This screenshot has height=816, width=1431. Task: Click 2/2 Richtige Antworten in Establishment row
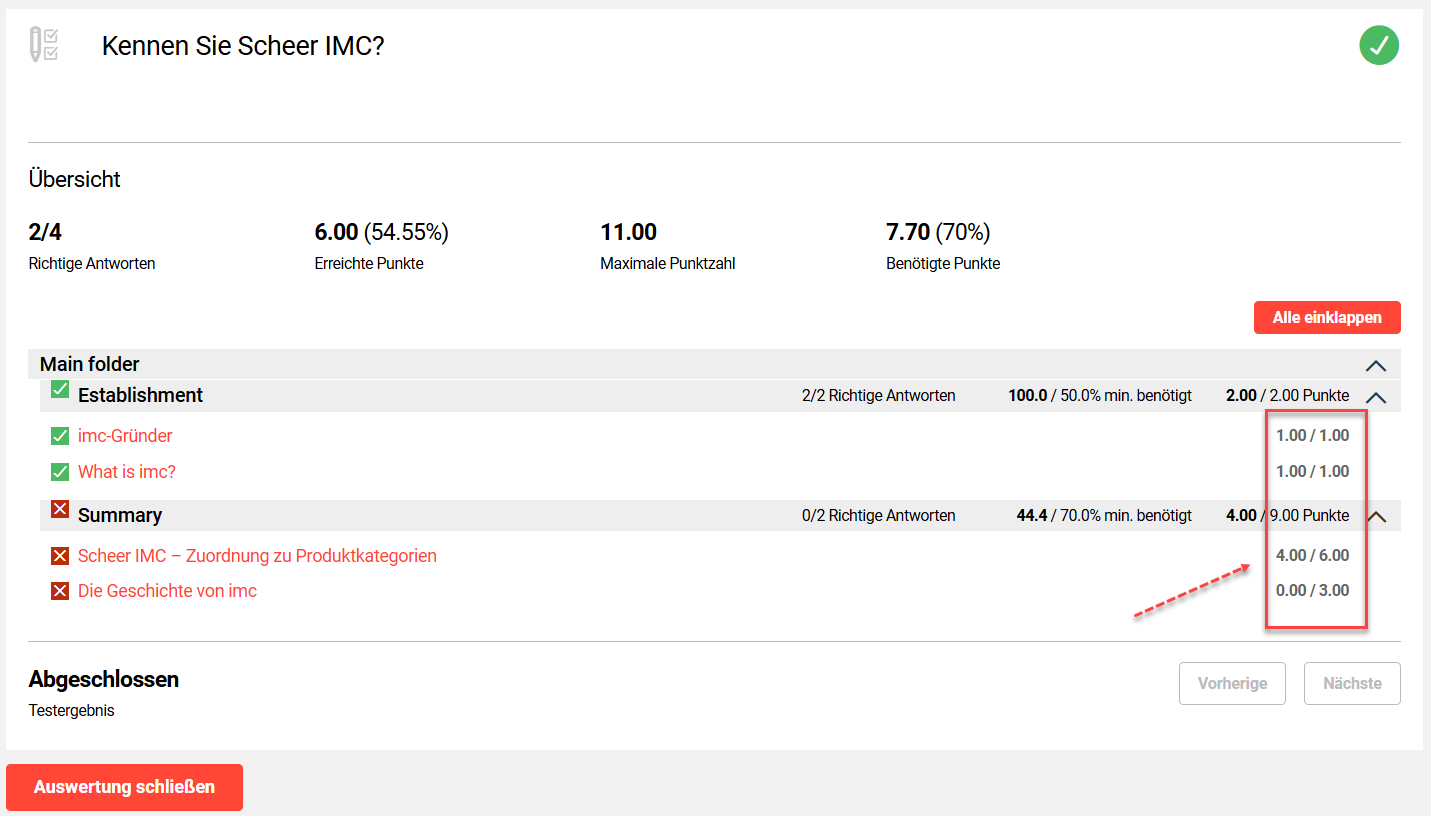[x=879, y=396]
